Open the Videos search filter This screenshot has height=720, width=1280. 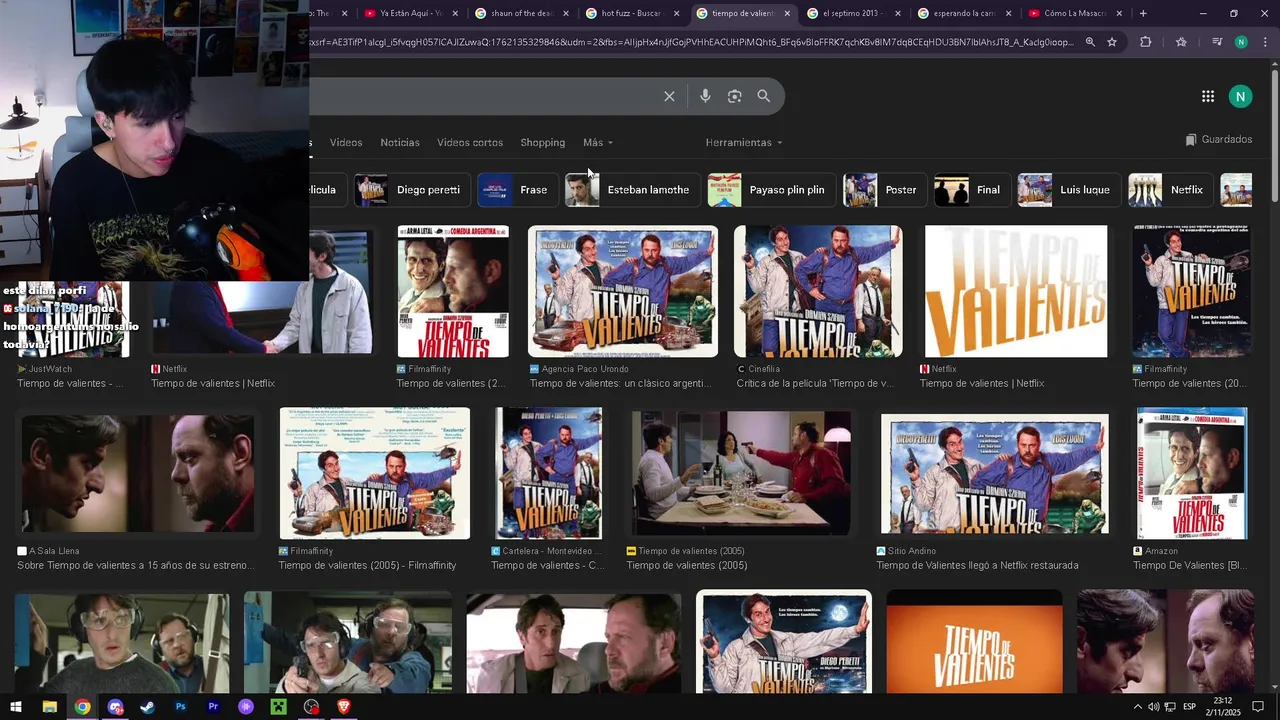346,142
